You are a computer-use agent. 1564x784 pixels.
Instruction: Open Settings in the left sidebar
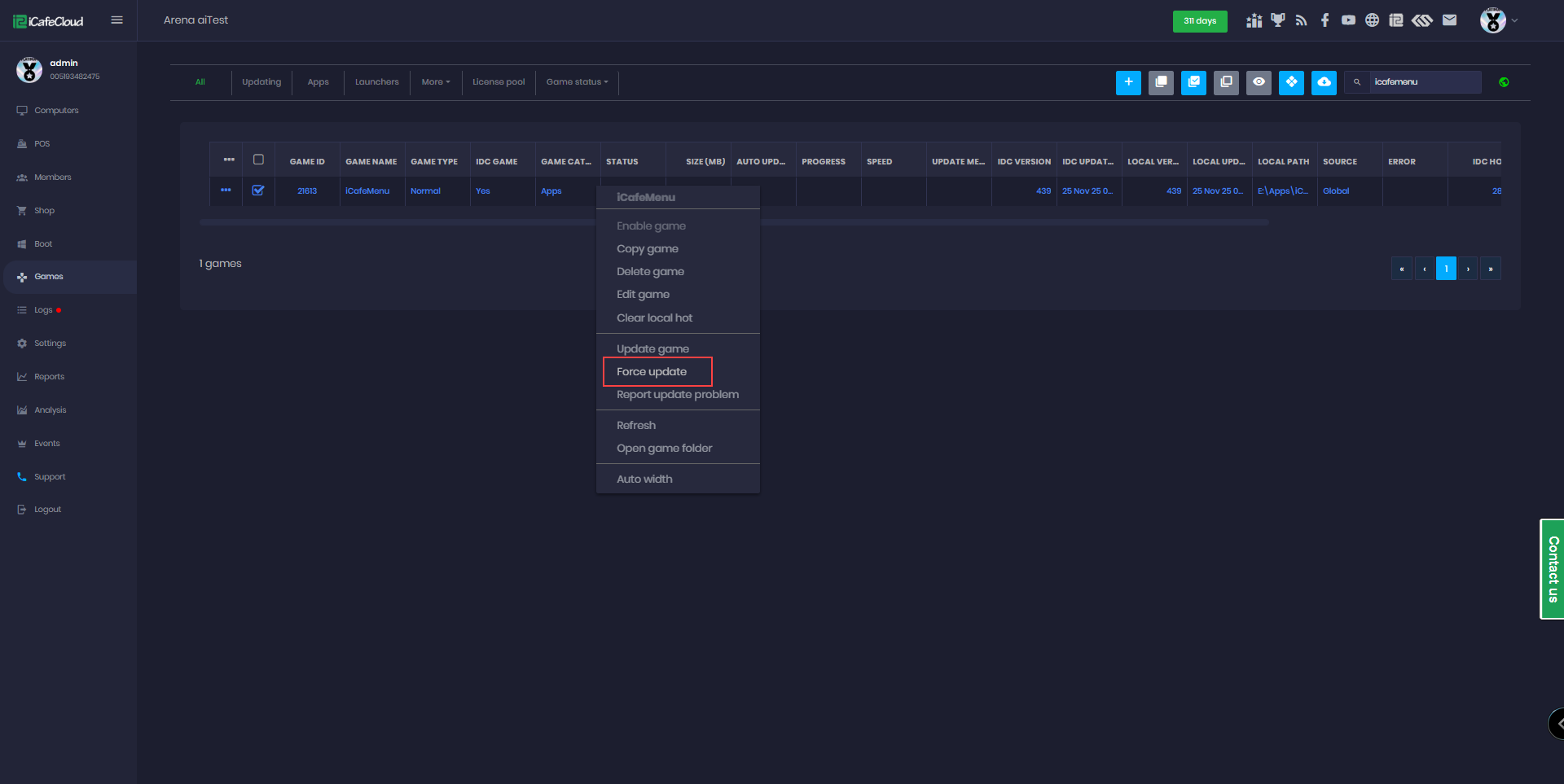(x=50, y=344)
